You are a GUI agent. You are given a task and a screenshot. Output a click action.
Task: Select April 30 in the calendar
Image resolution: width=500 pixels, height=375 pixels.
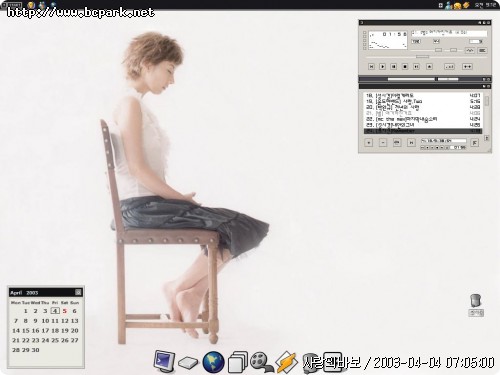coord(35,350)
